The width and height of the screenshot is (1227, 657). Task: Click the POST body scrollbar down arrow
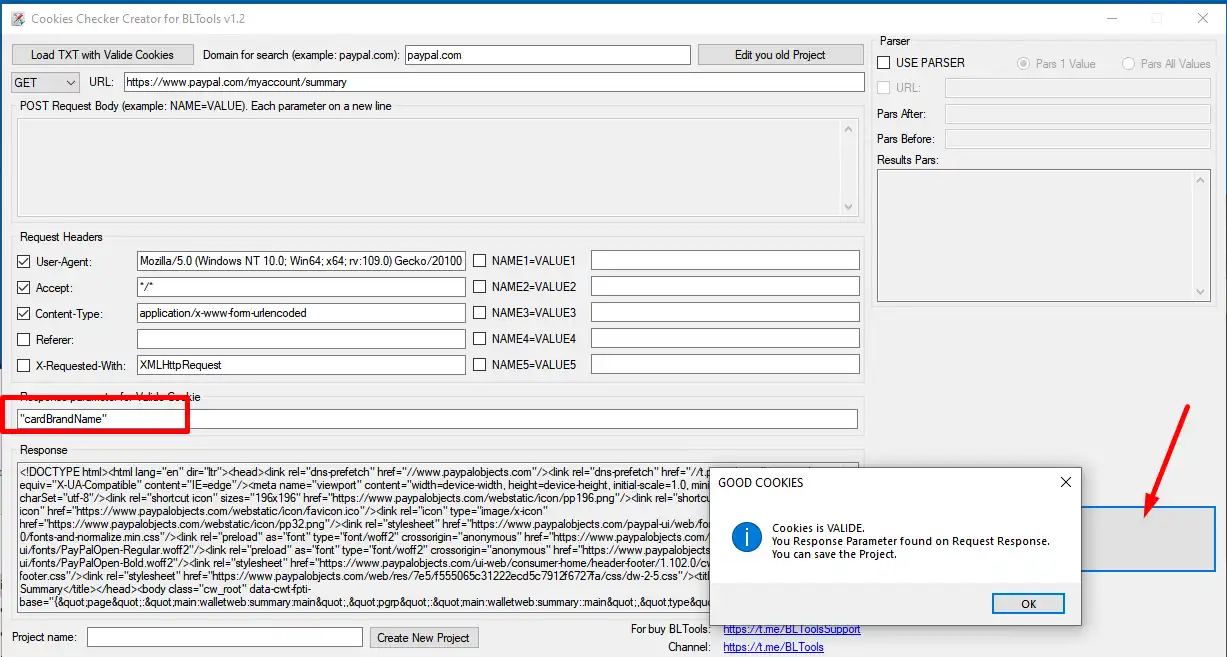coord(850,207)
